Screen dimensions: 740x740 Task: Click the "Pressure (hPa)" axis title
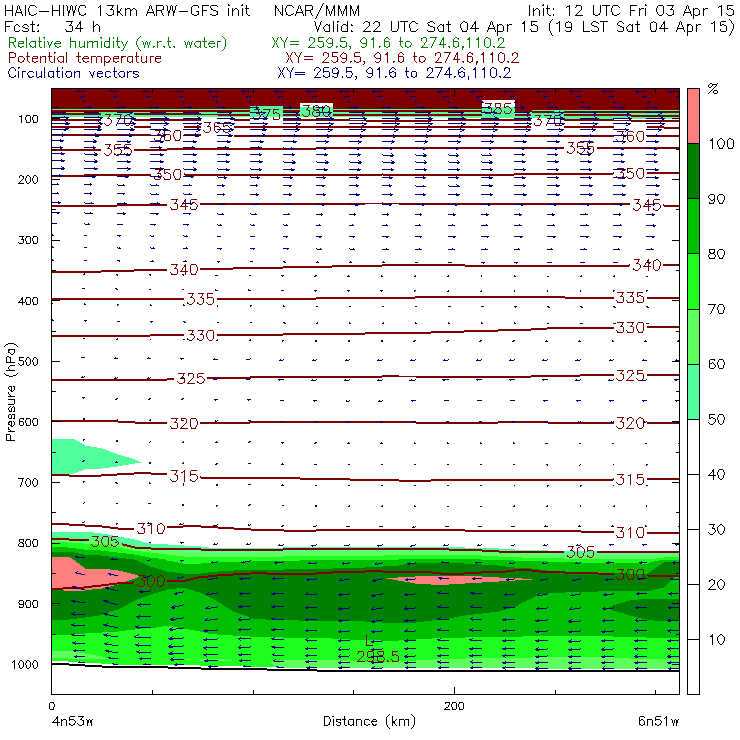click(x=10, y=392)
